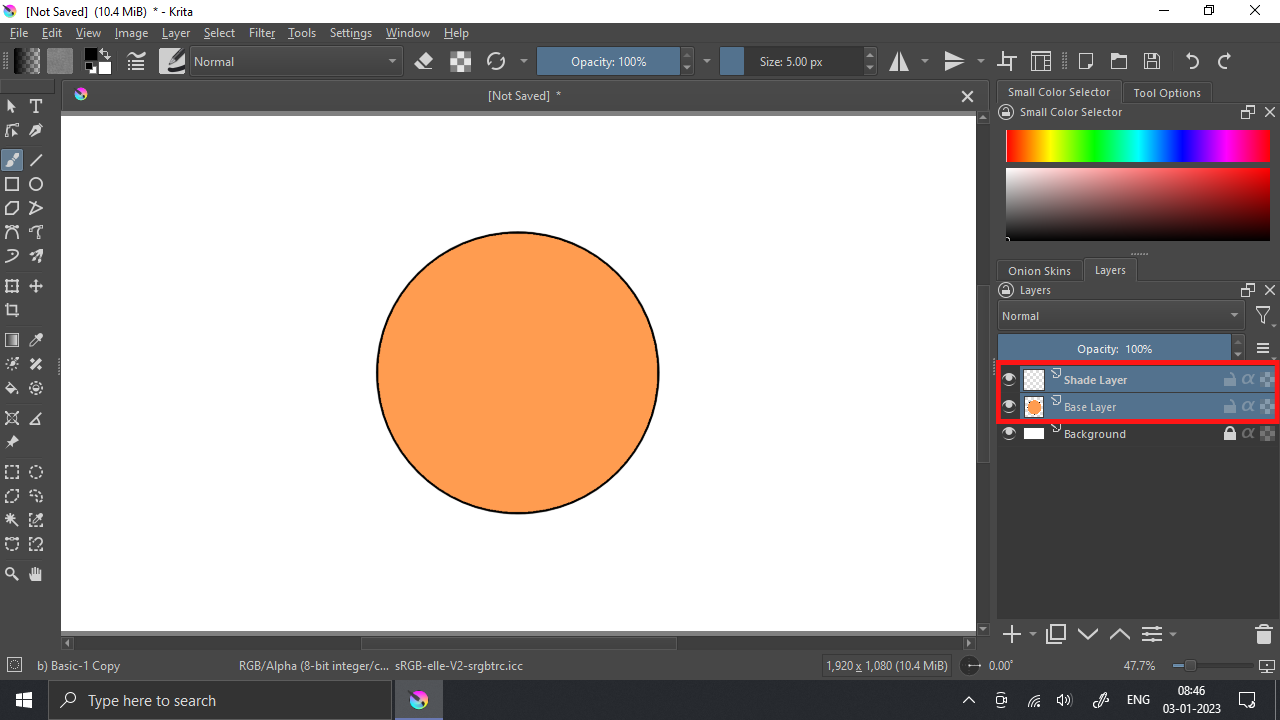Viewport: 1280px width, 720px height.
Task: Click the Windows taskbar search box
Action: [219, 700]
